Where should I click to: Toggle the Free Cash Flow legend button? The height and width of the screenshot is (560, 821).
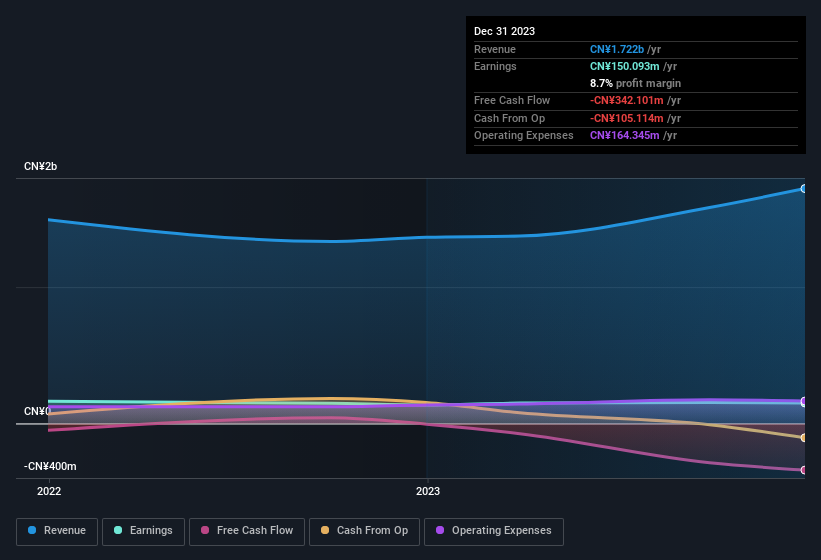247,532
